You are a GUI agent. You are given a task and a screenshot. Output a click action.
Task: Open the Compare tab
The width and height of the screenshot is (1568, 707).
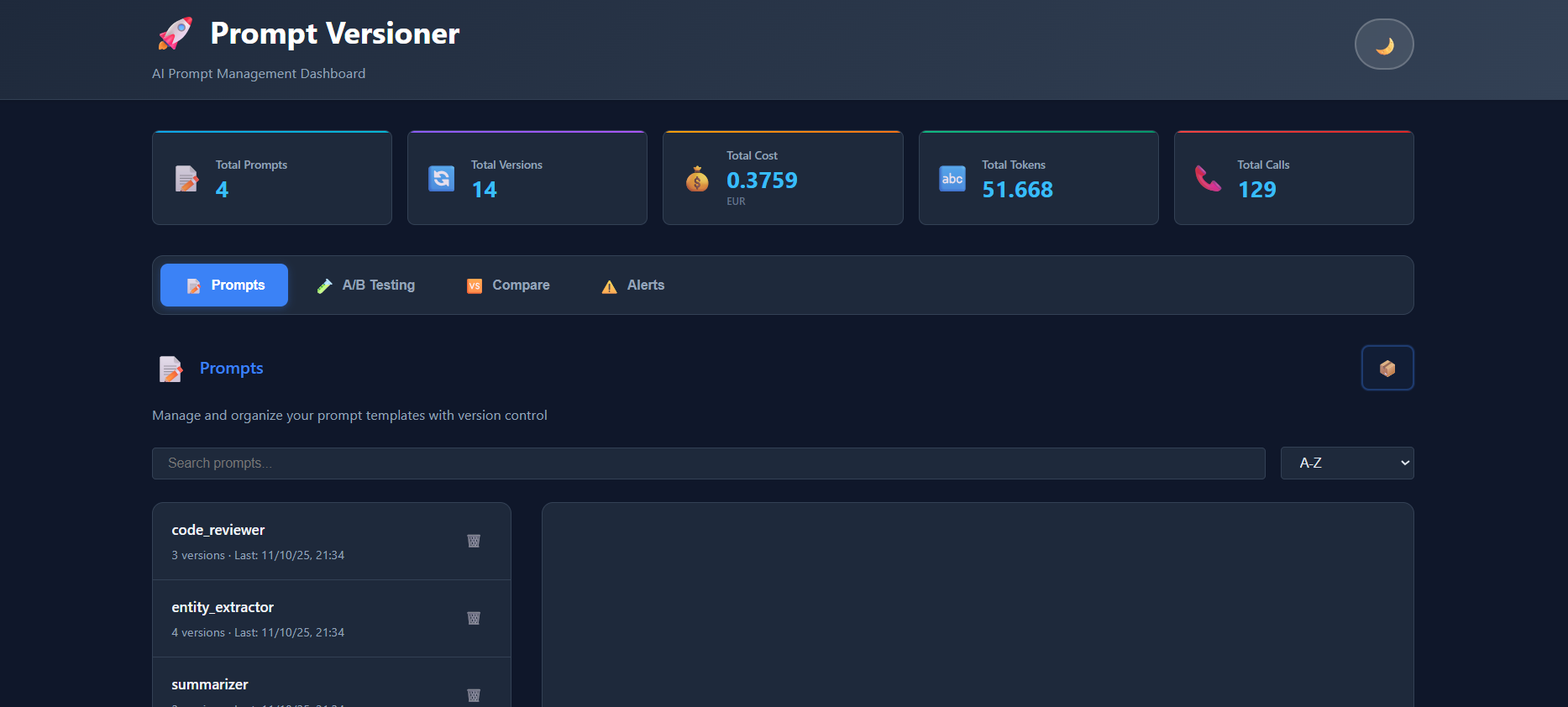(508, 285)
